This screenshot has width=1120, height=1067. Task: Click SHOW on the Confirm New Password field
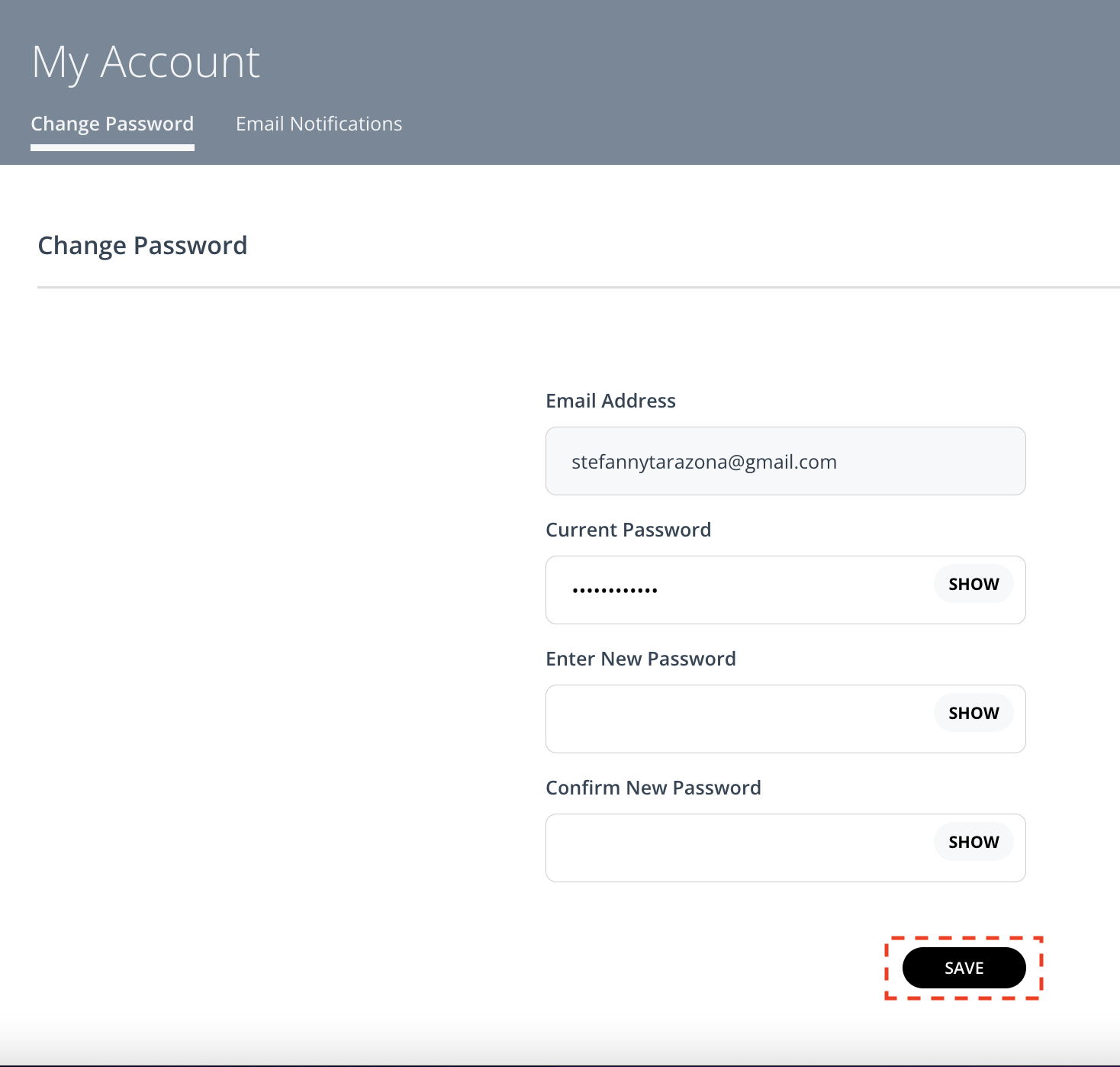(x=973, y=841)
